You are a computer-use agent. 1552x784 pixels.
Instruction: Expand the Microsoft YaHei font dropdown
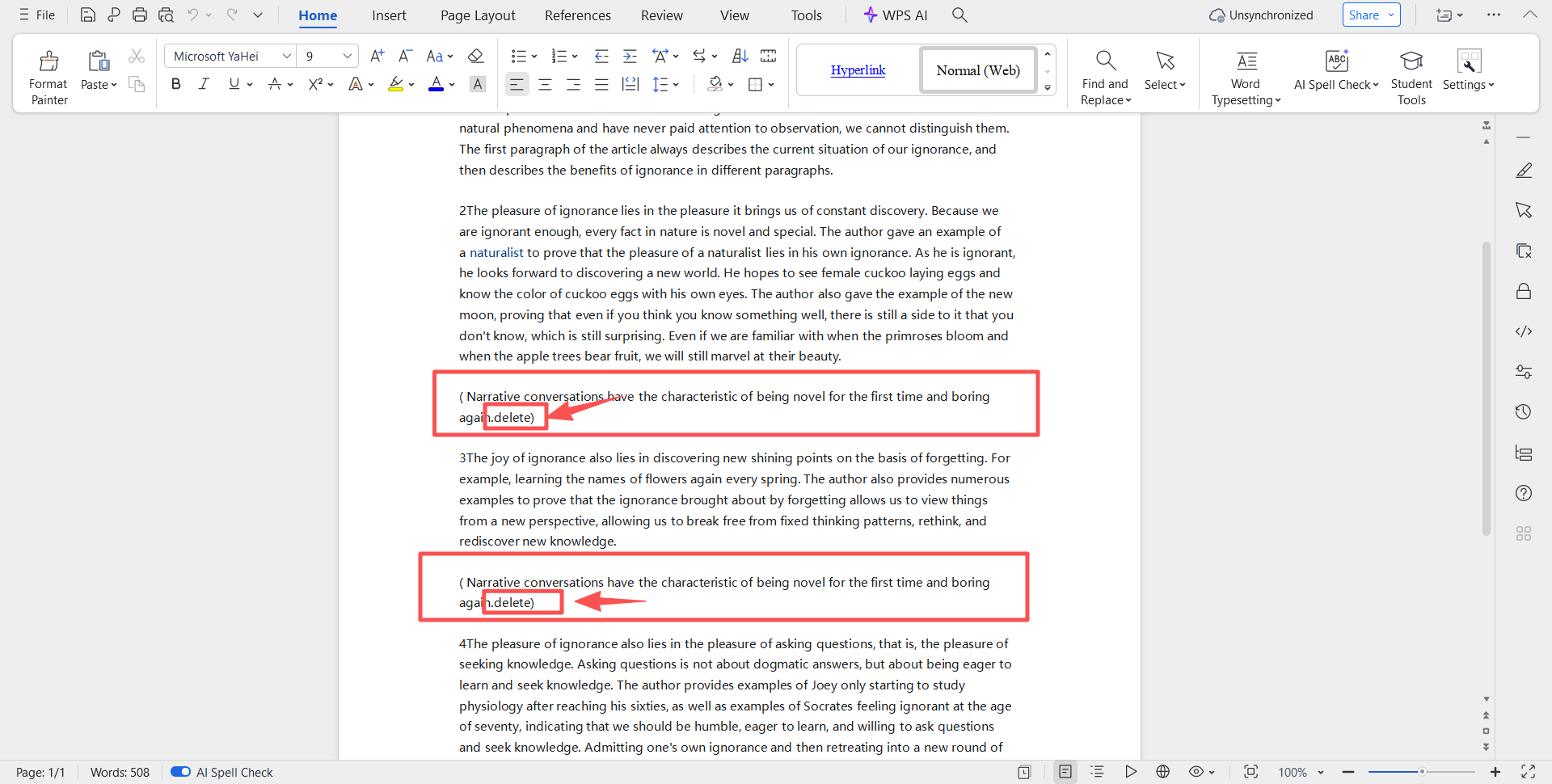point(286,56)
